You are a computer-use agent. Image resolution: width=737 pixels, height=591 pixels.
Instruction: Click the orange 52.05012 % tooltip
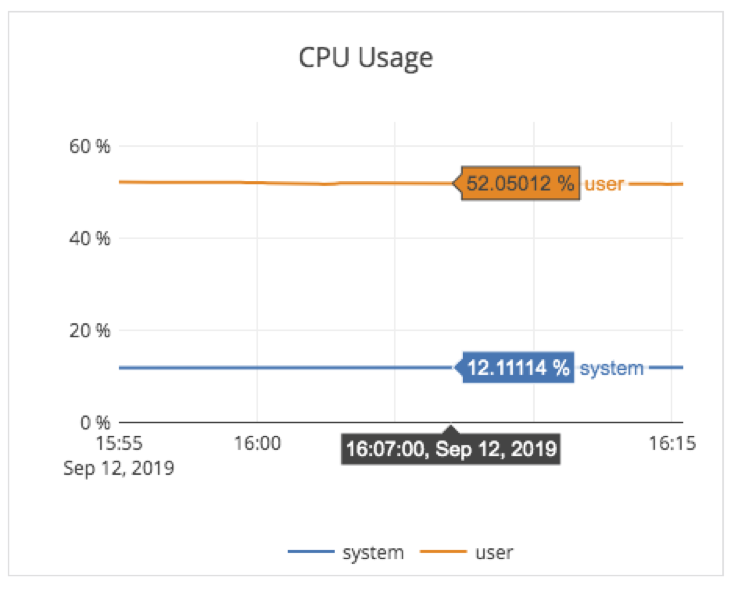point(520,184)
